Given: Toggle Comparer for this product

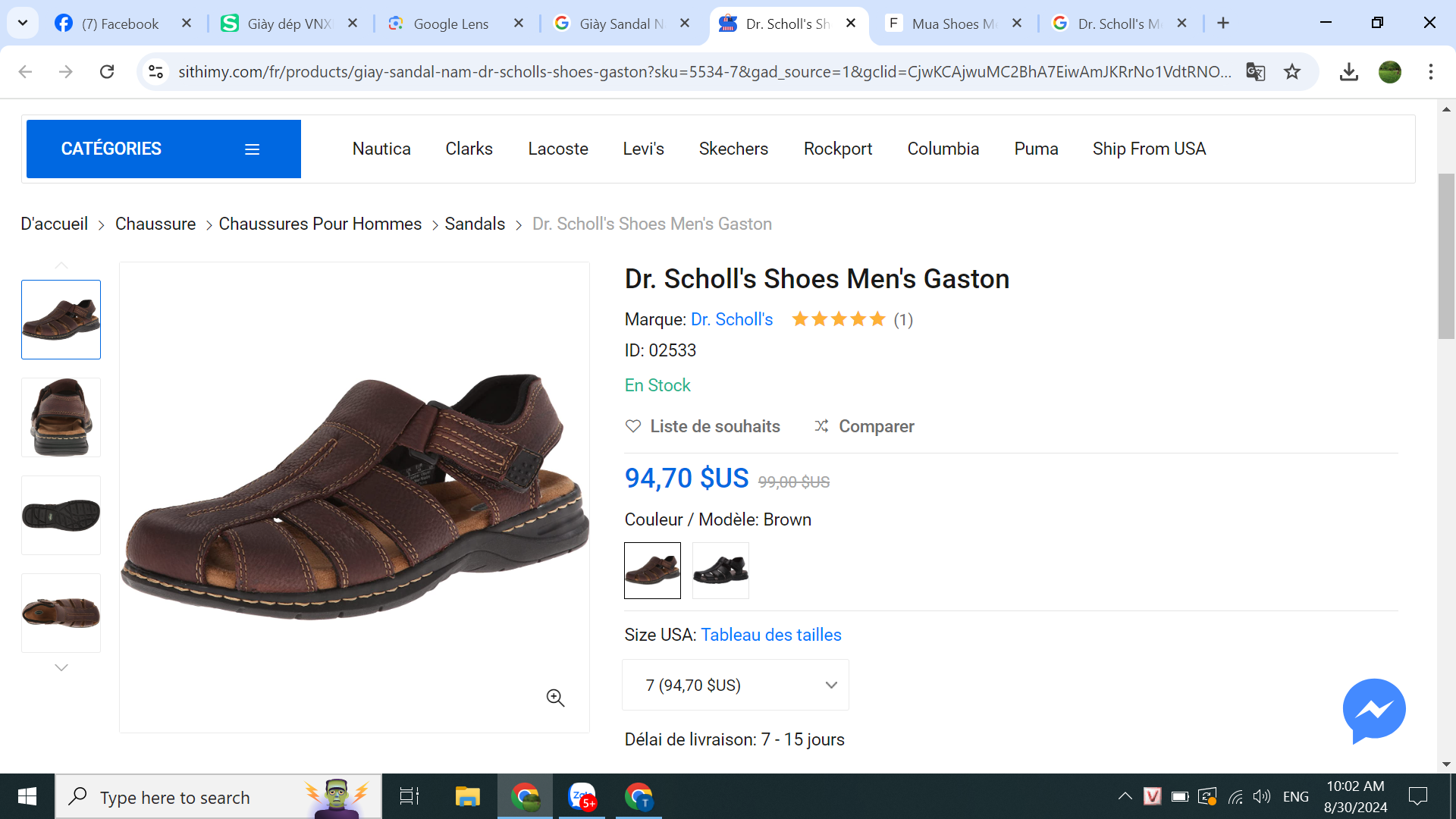Looking at the screenshot, I should [x=864, y=426].
